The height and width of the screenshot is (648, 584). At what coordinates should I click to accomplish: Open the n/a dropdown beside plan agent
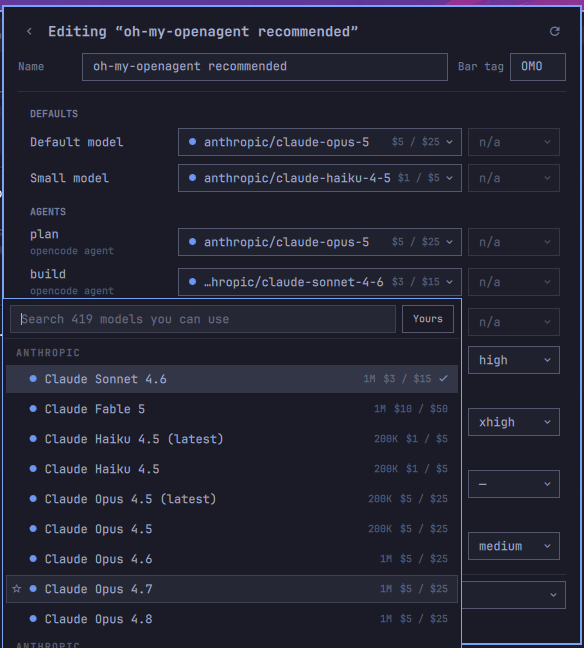tap(514, 242)
